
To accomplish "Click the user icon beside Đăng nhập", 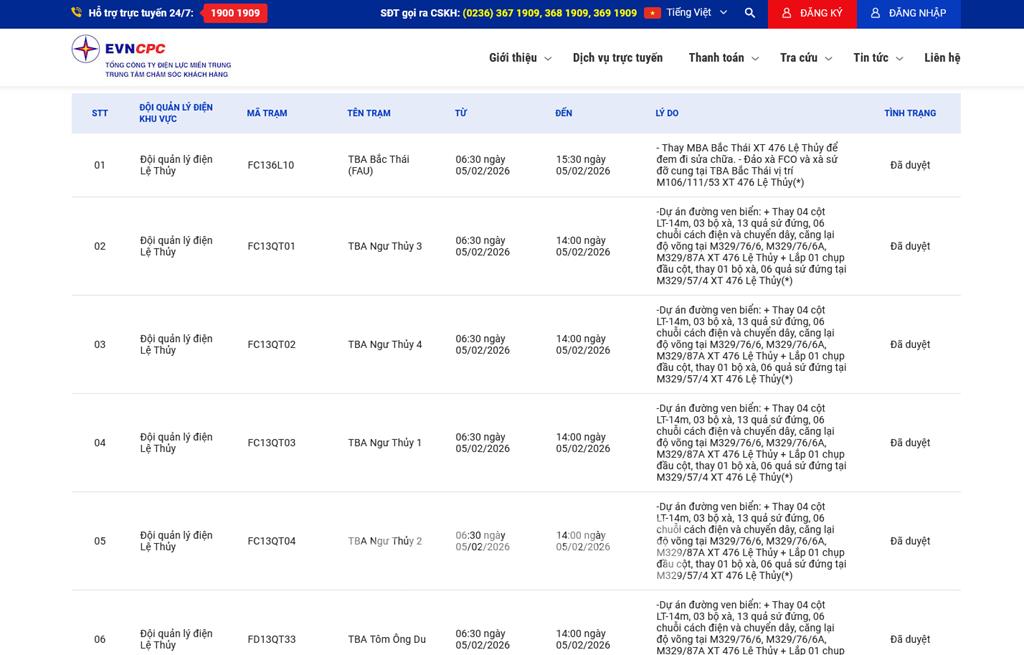I will [876, 13].
